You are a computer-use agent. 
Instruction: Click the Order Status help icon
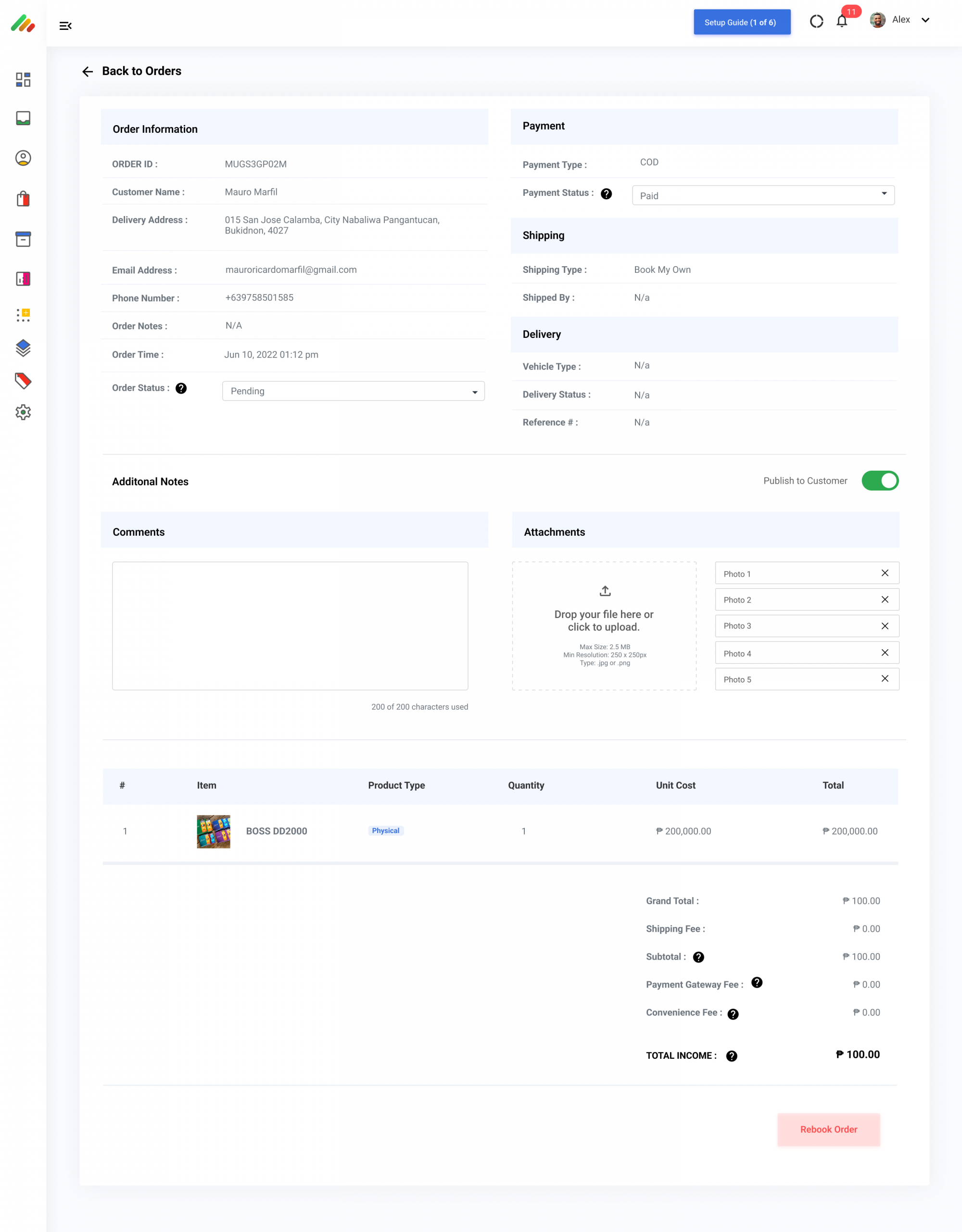pos(181,388)
